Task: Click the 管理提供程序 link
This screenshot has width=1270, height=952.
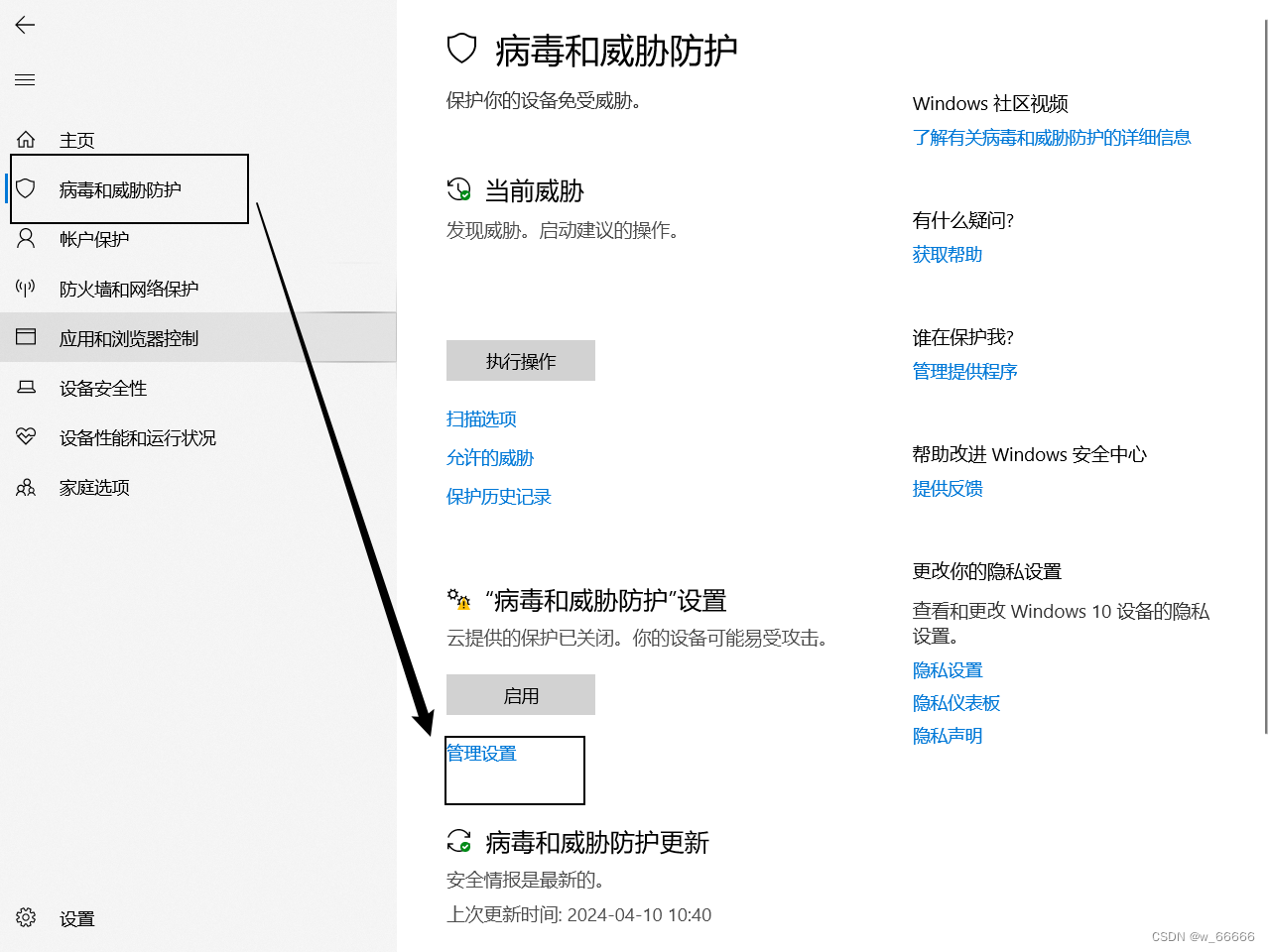Action: 965,372
